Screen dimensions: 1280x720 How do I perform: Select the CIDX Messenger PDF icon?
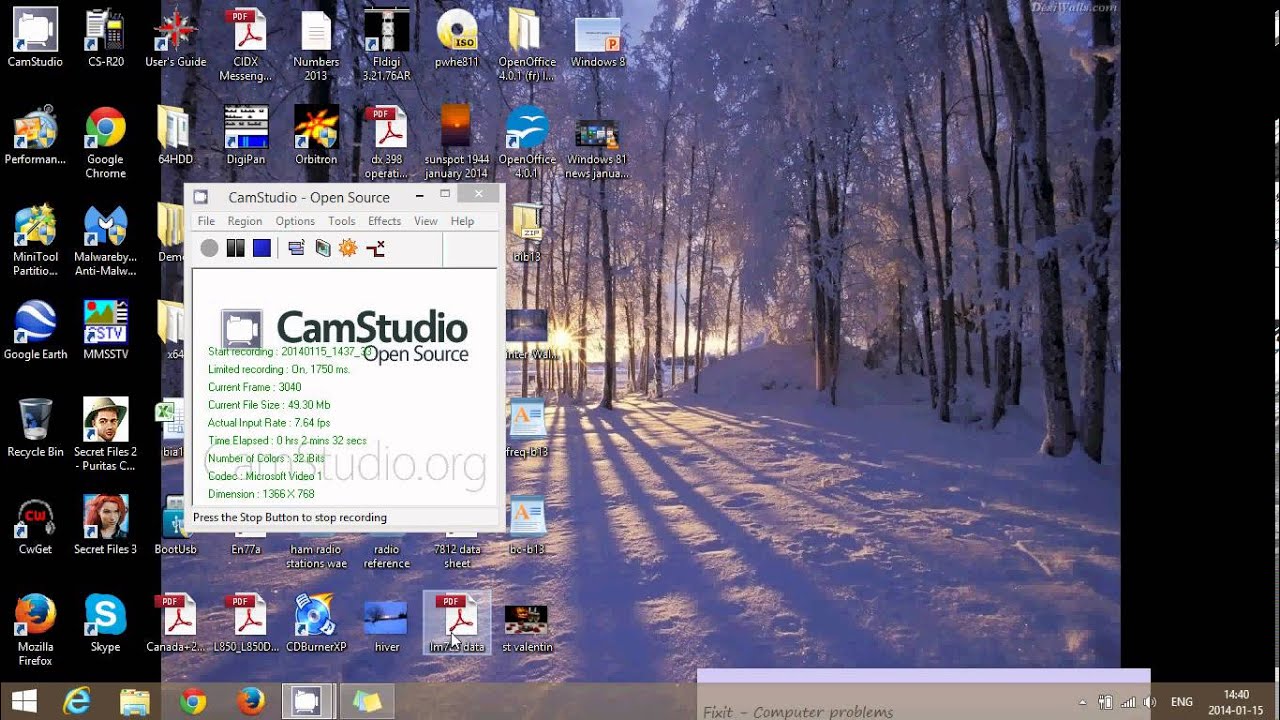tap(246, 45)
